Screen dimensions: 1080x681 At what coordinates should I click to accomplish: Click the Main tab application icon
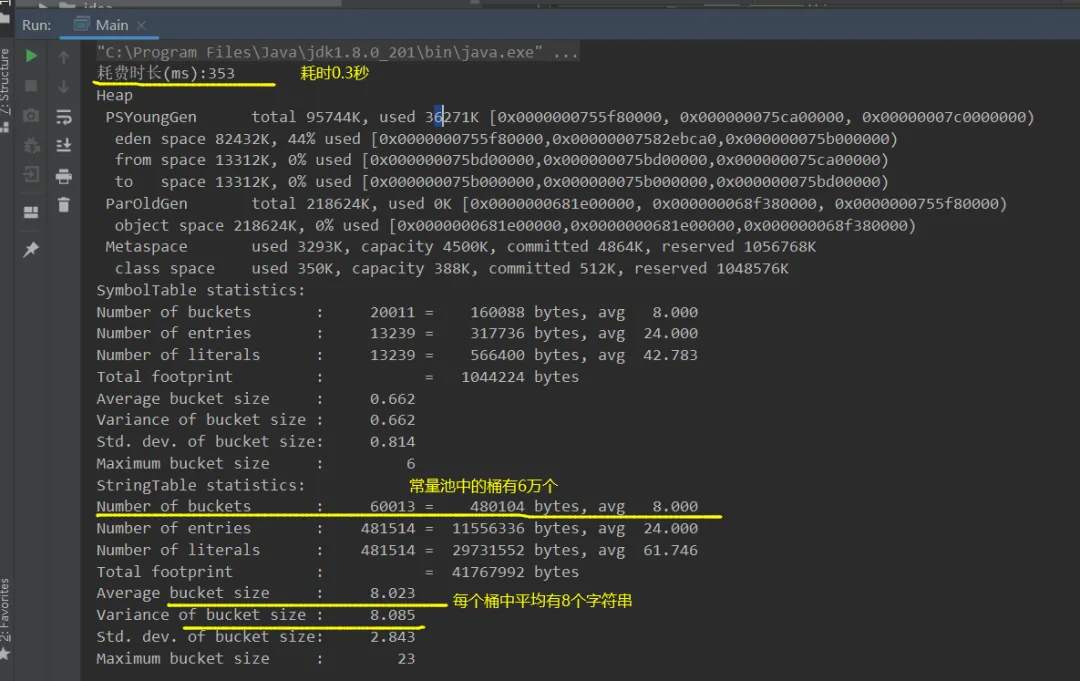coord(82,25)
